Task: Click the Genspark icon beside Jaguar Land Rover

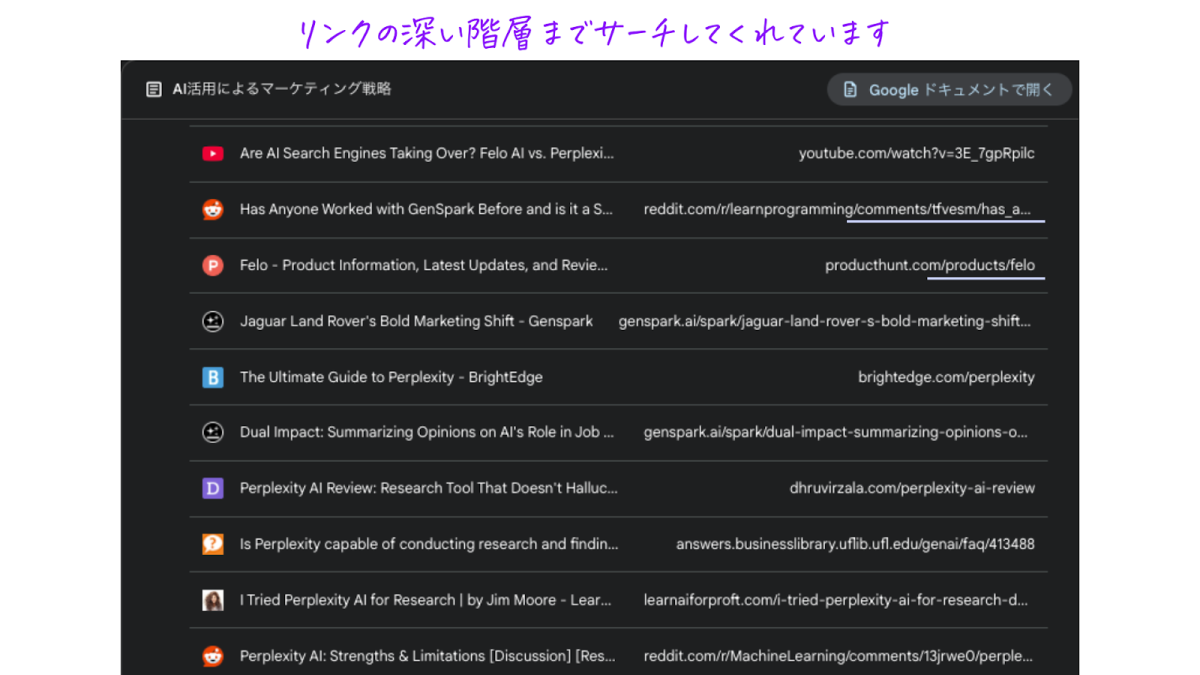Action: pyautogui.click(x=213, y=322)
